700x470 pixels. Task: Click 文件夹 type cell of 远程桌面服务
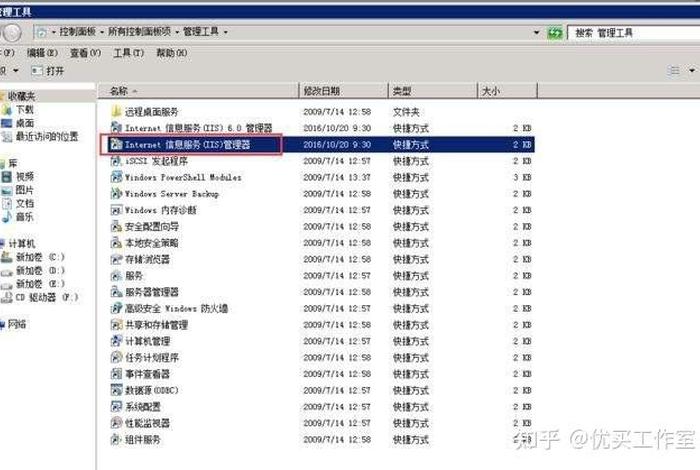[406, 112]
